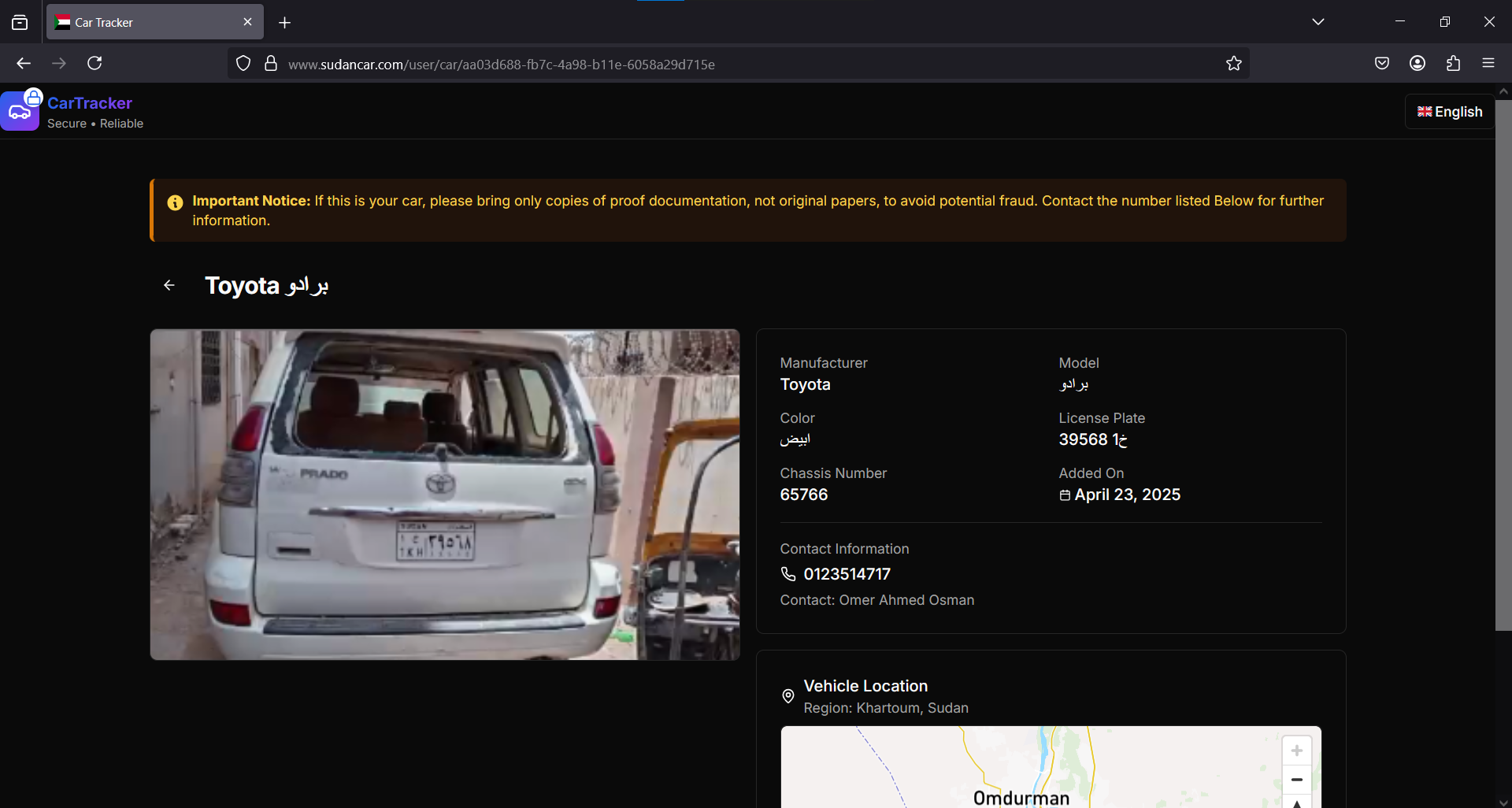Image resolution: width=1512 pixels, height=808 pixels.
Task: Open a new browser tab
Action: [x=284, y=22]
